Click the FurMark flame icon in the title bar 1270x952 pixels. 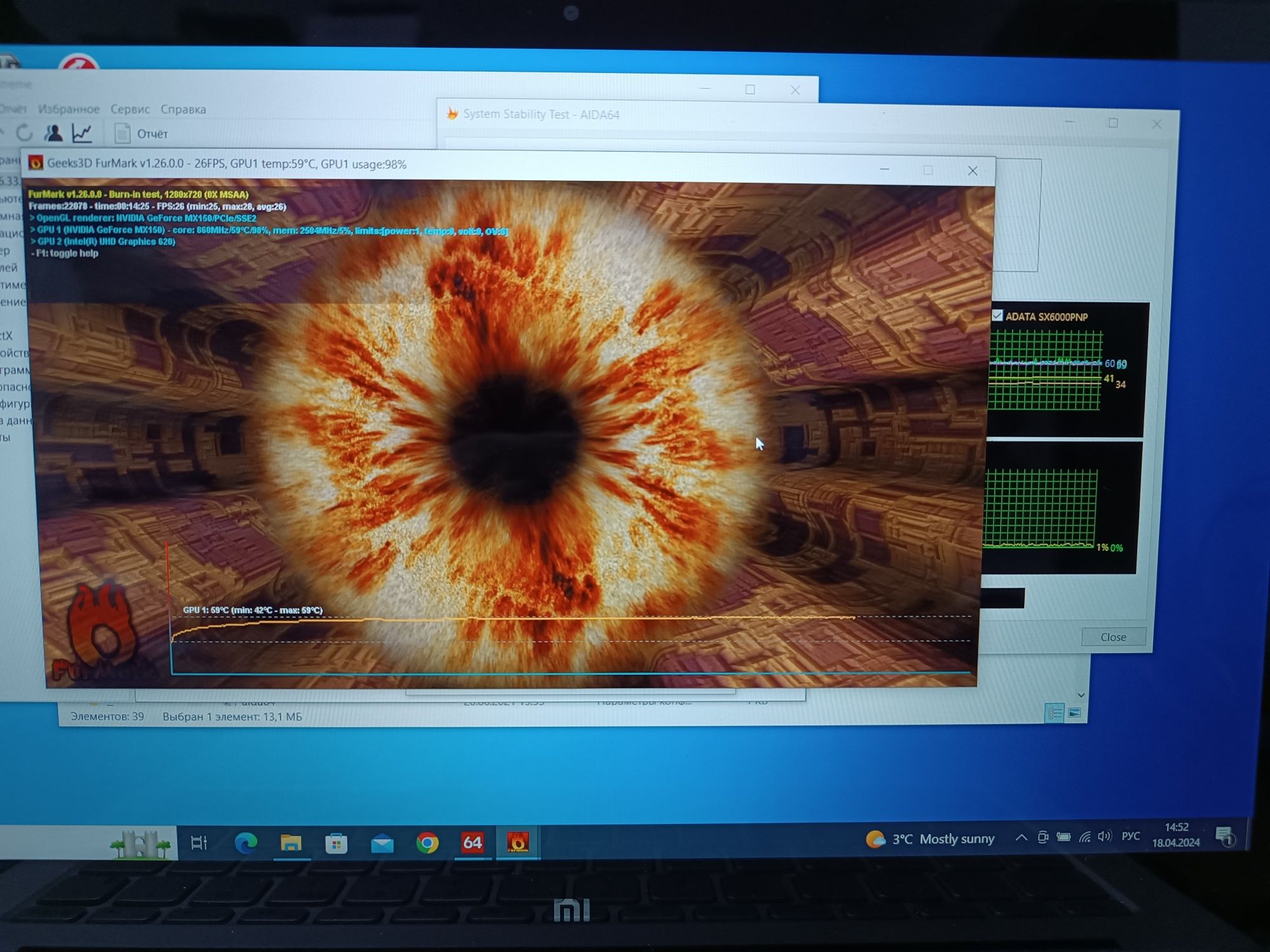tap(36, 163)
